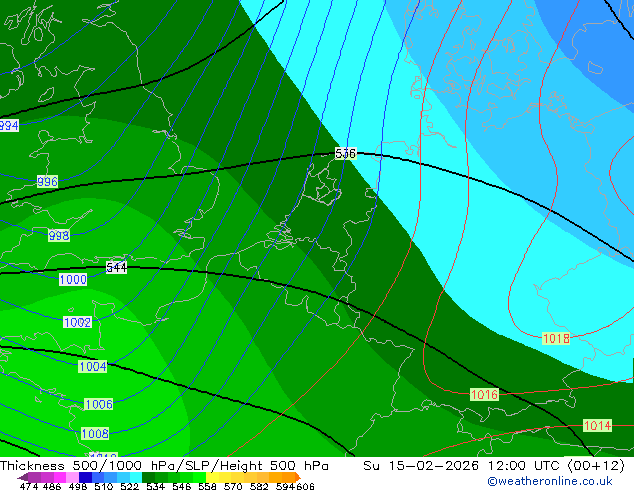Click the 996 isobar label
This screenshot has width=634, height=490.
click(47, 182)
